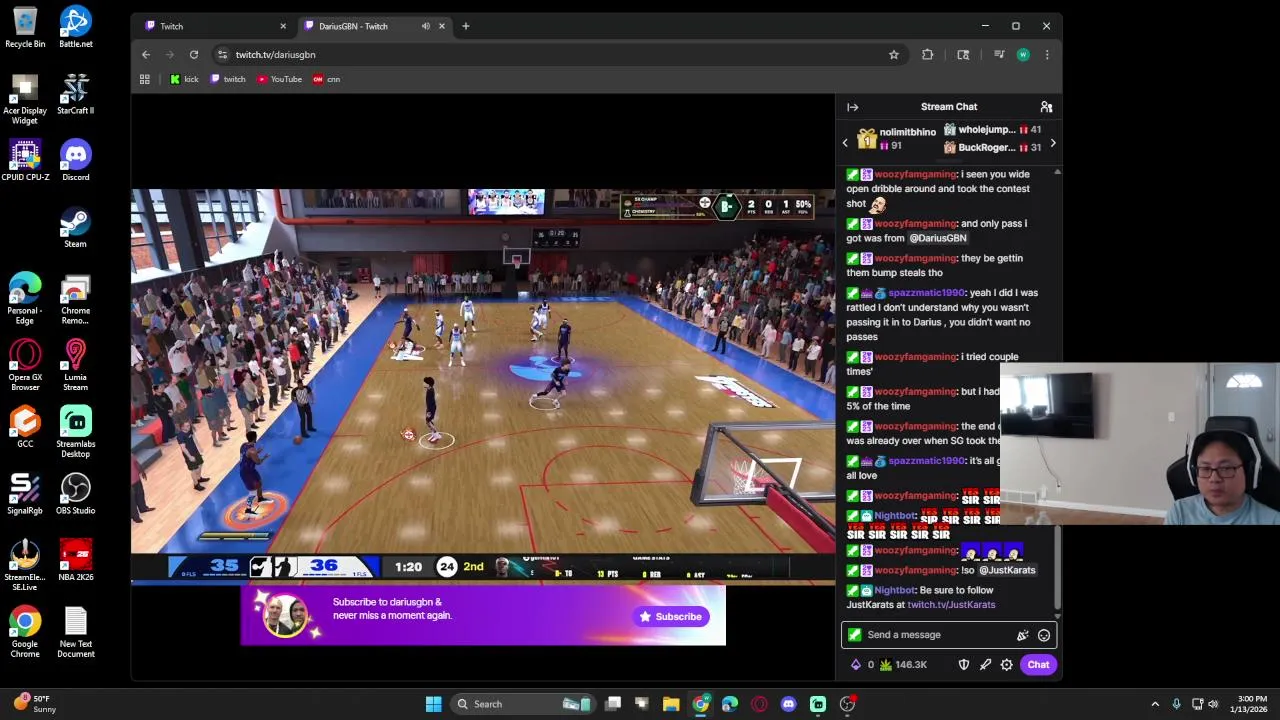This screenshot has height=720, width=1280.
Task: Close the first Twitch tab
Action: click(x=282, y=26)
